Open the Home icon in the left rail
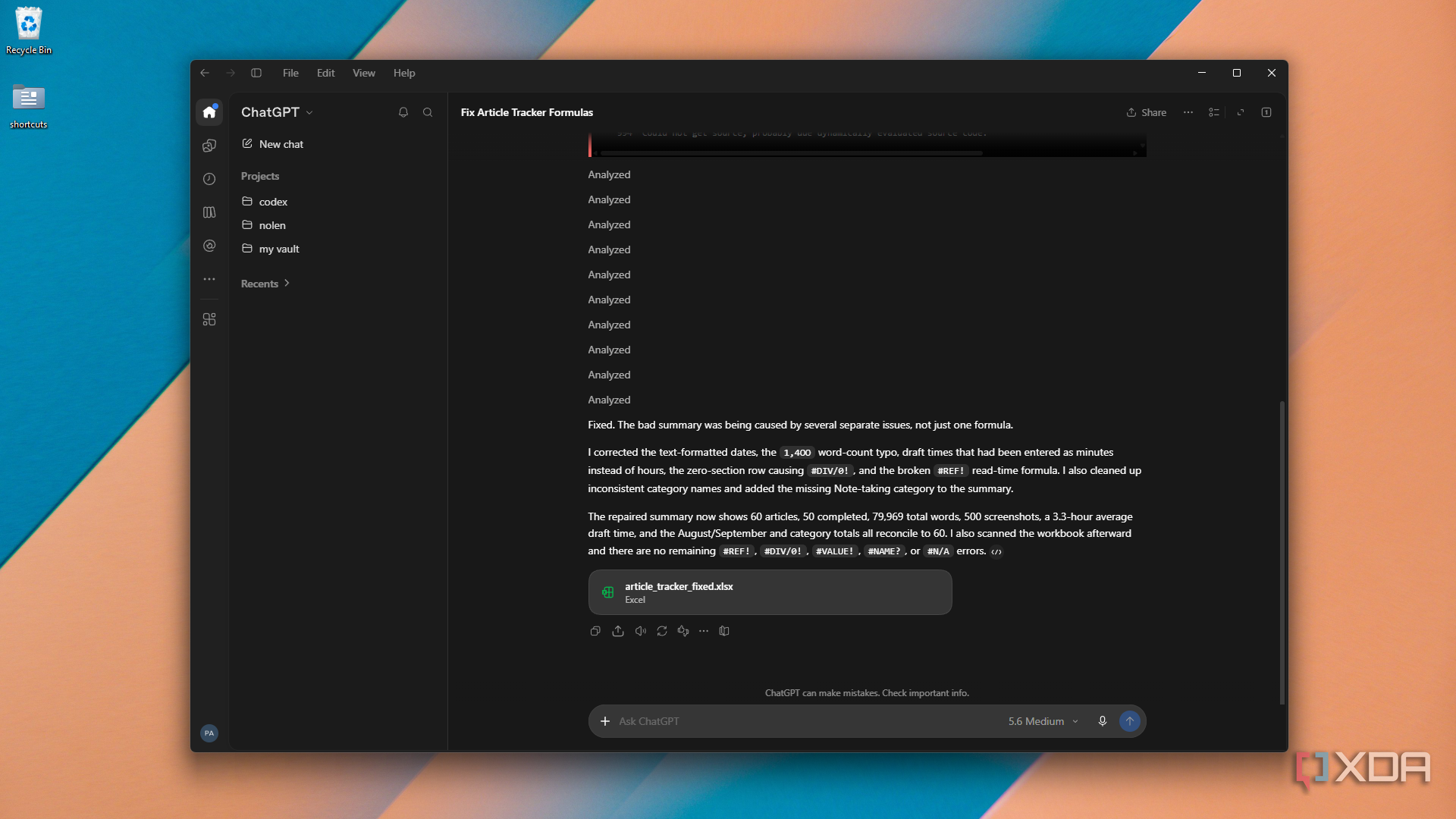Viewport: 1456px width, 819px height. [x=209, y=112]
